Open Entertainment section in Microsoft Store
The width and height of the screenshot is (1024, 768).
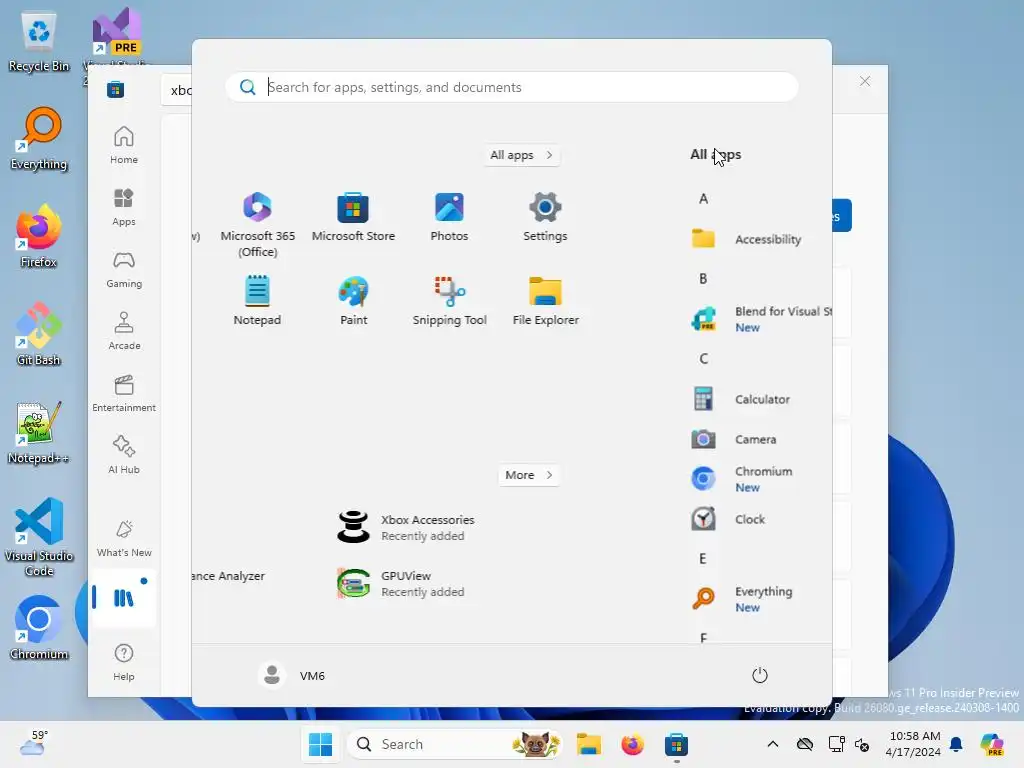pyautogui.click(x=124, y=394)
